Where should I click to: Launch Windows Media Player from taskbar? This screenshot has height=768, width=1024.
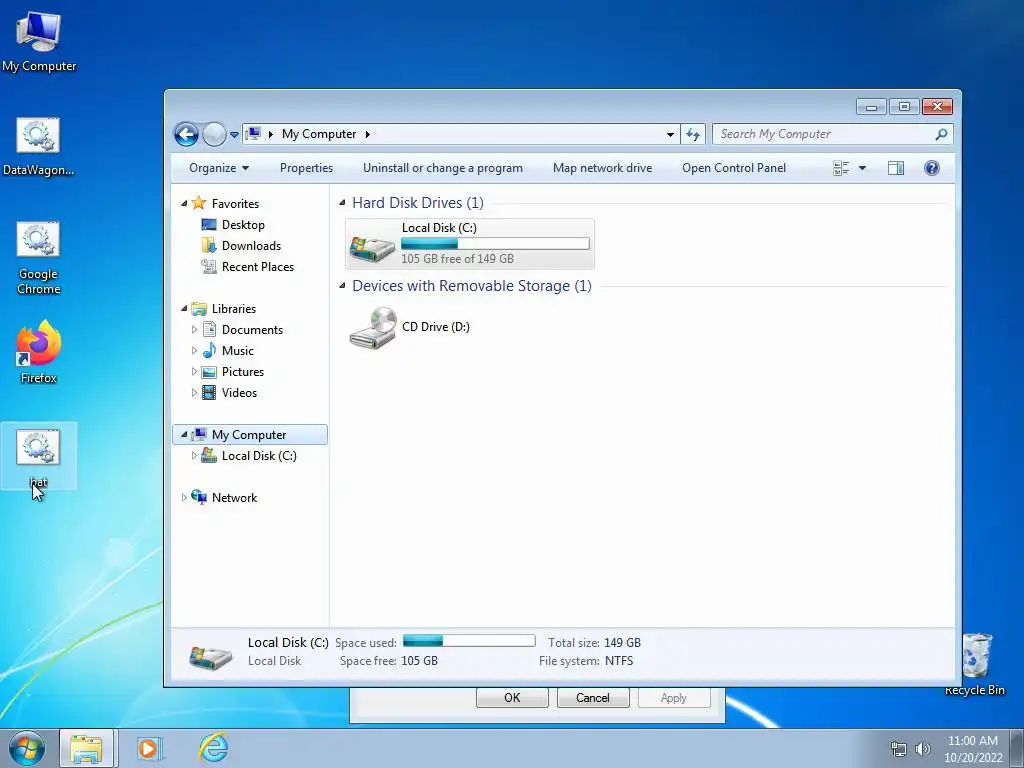click(149, 748)
